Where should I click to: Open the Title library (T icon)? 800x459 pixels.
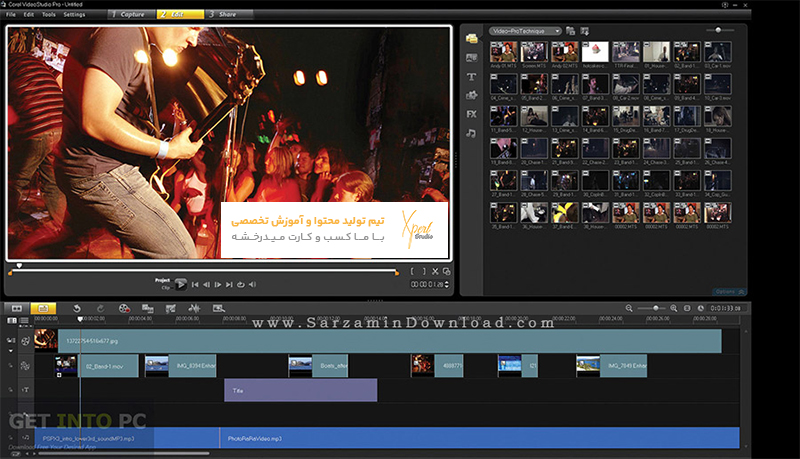(471, 76)
